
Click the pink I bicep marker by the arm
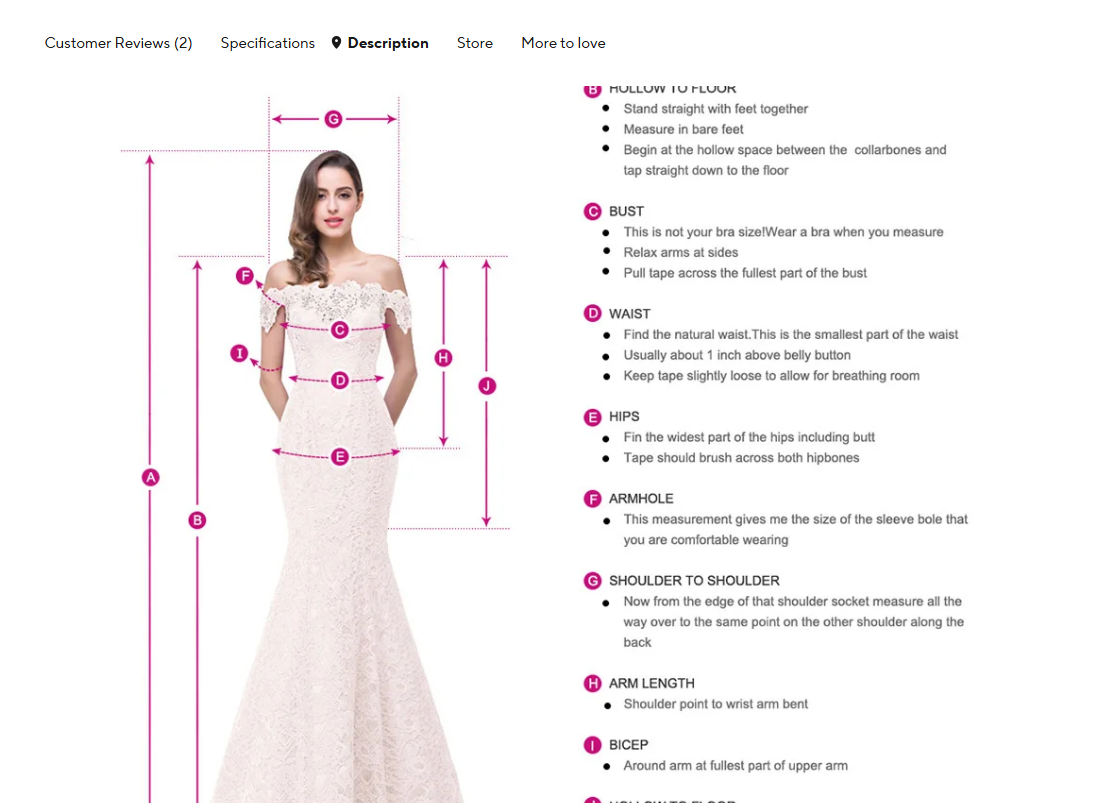coord(239,353)
